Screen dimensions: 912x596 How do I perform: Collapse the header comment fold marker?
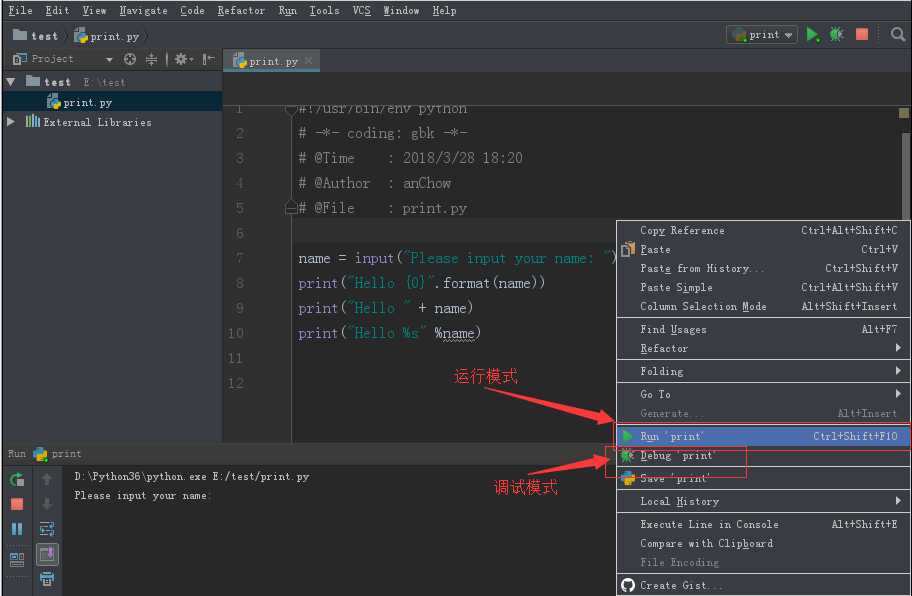click(x=291, y=208)
